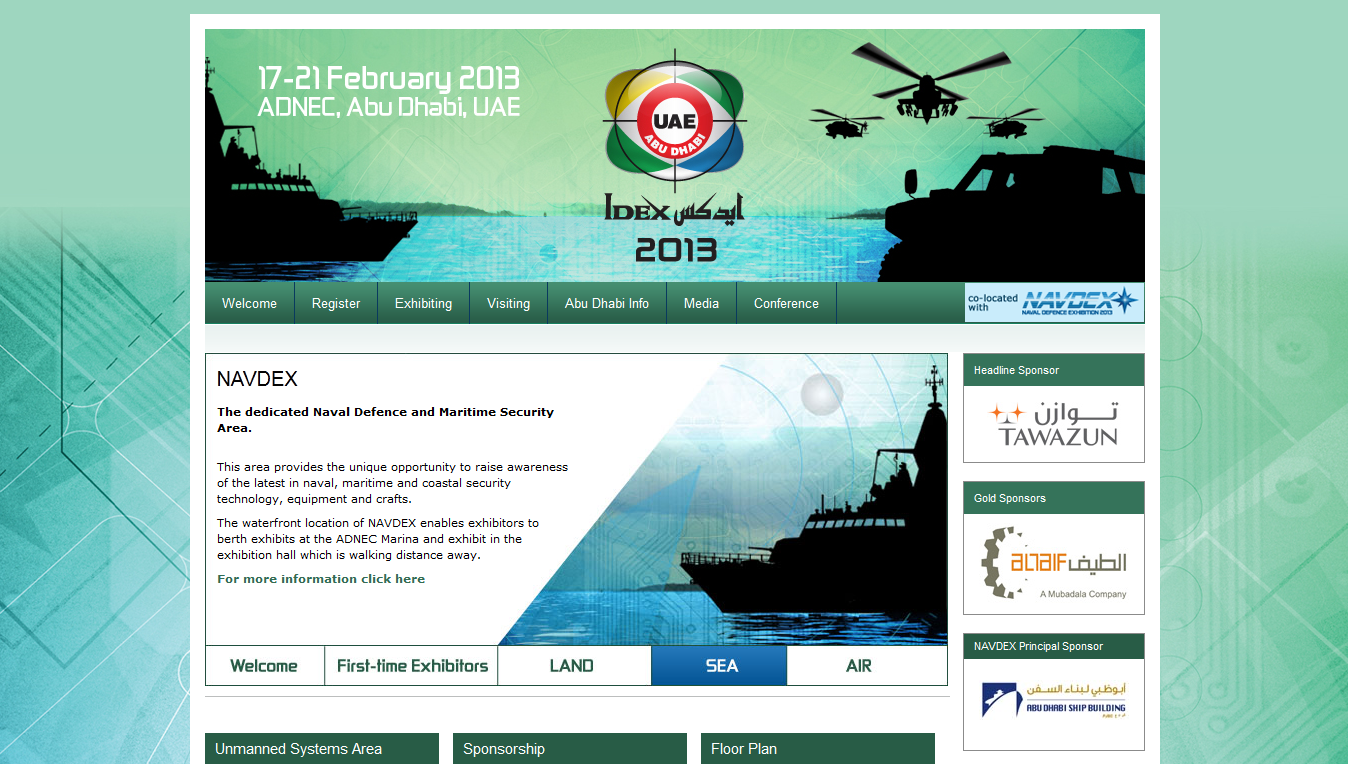Image resolution: width=1348 pixels, height=764 pixels.
Task: Go to the Conference menu
Action: pos(786,303)
